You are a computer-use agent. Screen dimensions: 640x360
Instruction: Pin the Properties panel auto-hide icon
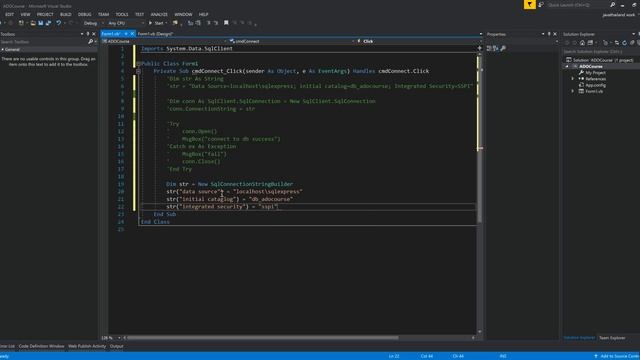[549, 34]
